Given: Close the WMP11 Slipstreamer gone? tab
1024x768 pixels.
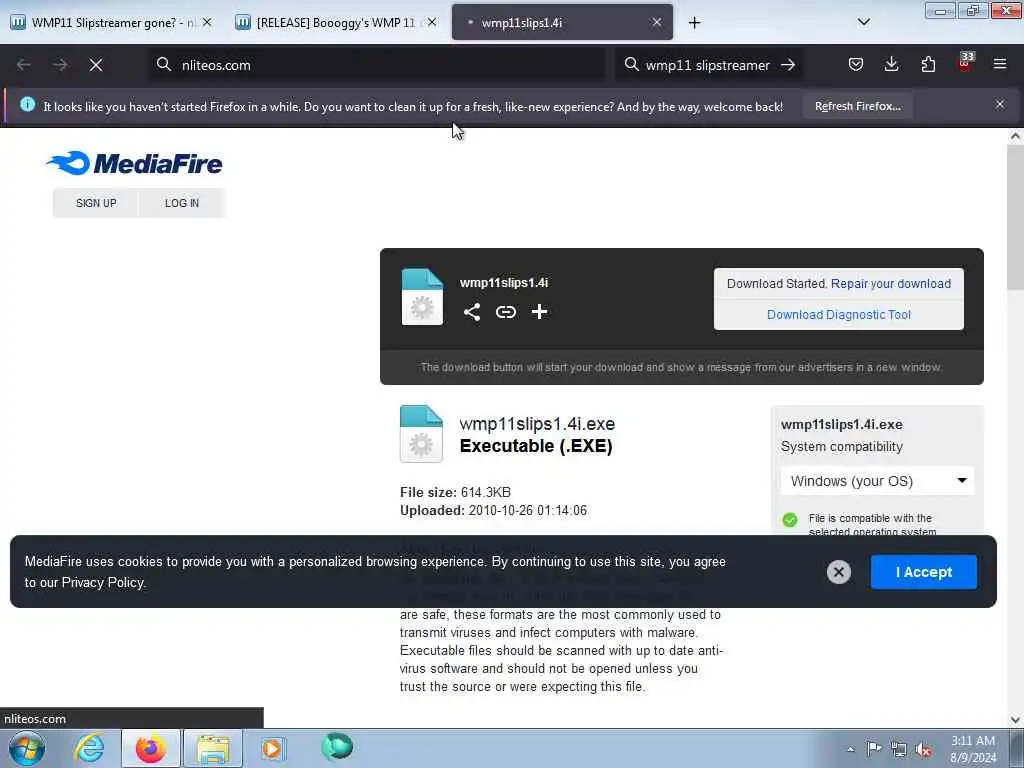Looking at the screenshot, I should [207, 22].
